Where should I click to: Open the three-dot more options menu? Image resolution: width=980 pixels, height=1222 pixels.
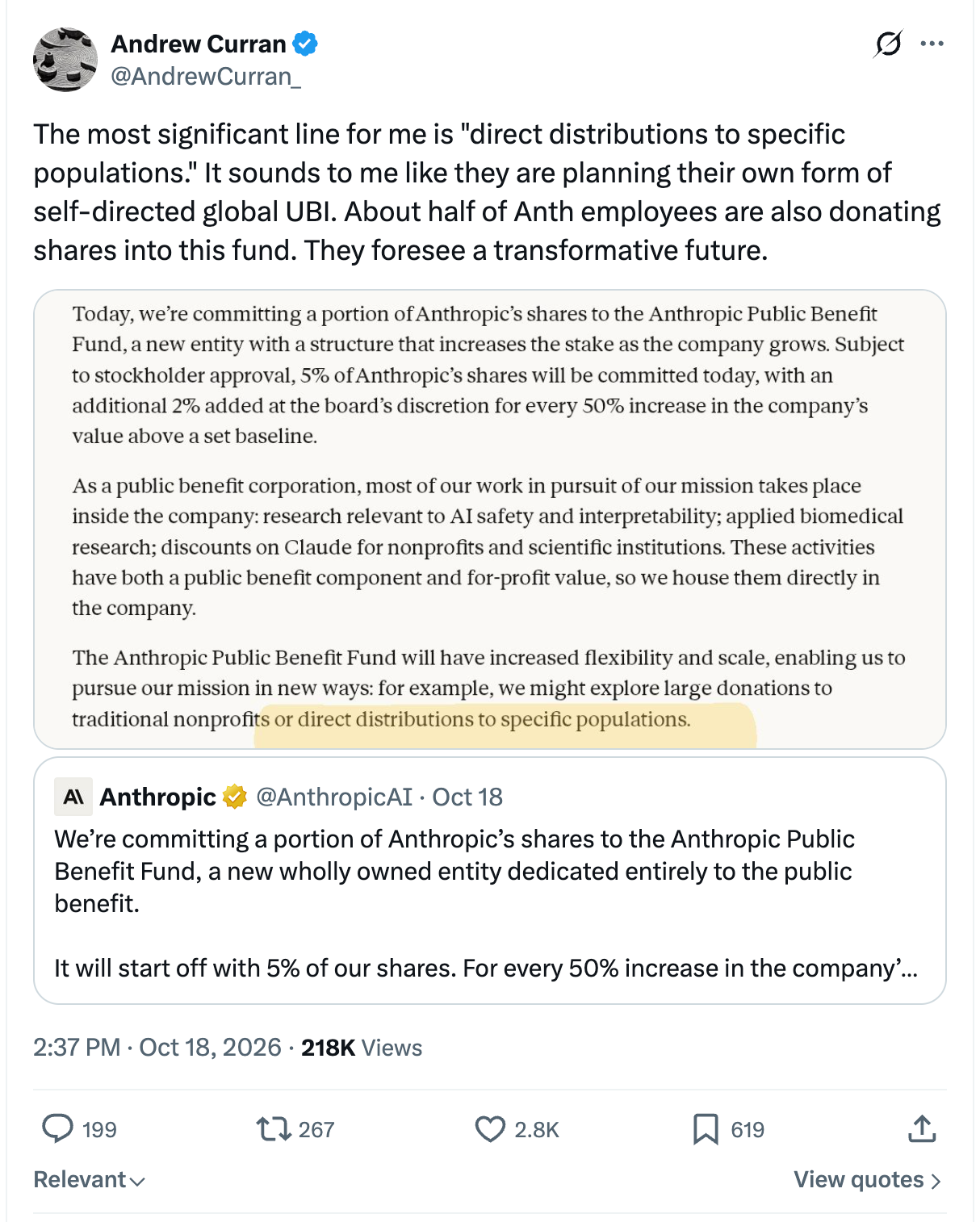pos(931,44)
